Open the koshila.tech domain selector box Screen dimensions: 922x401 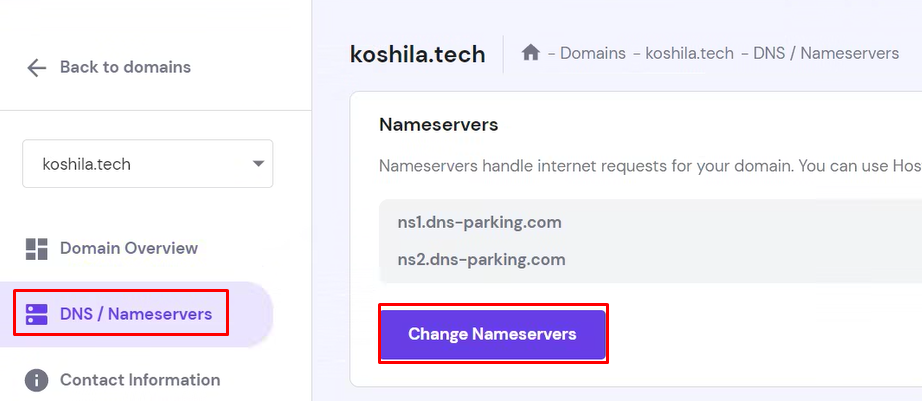point(148,163)
